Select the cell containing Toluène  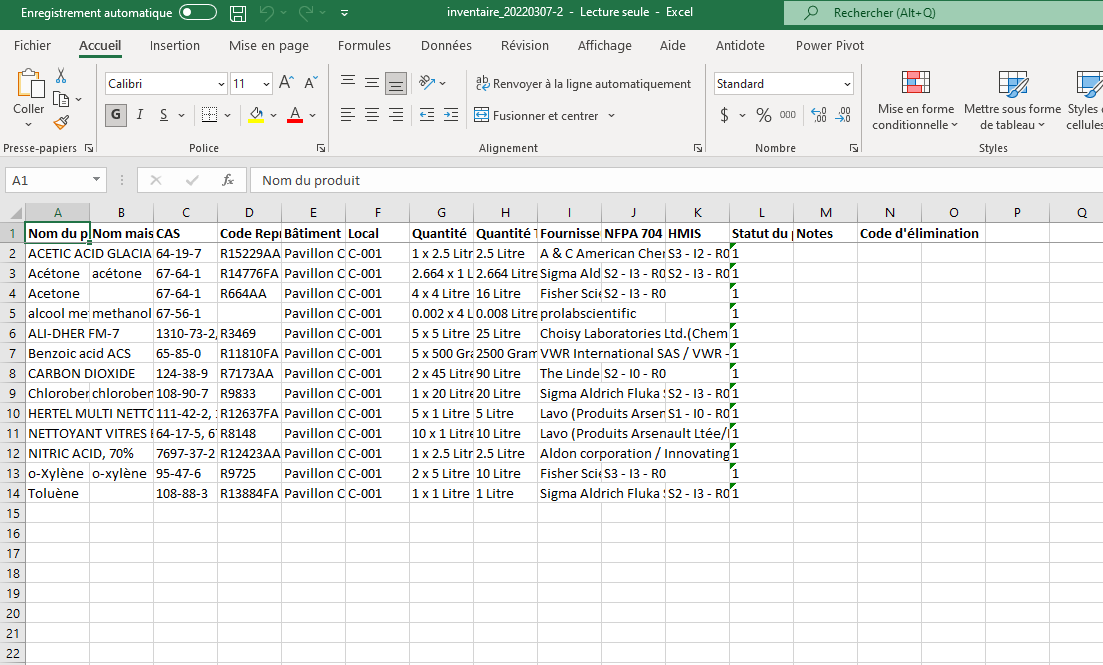tap(58, 493)
